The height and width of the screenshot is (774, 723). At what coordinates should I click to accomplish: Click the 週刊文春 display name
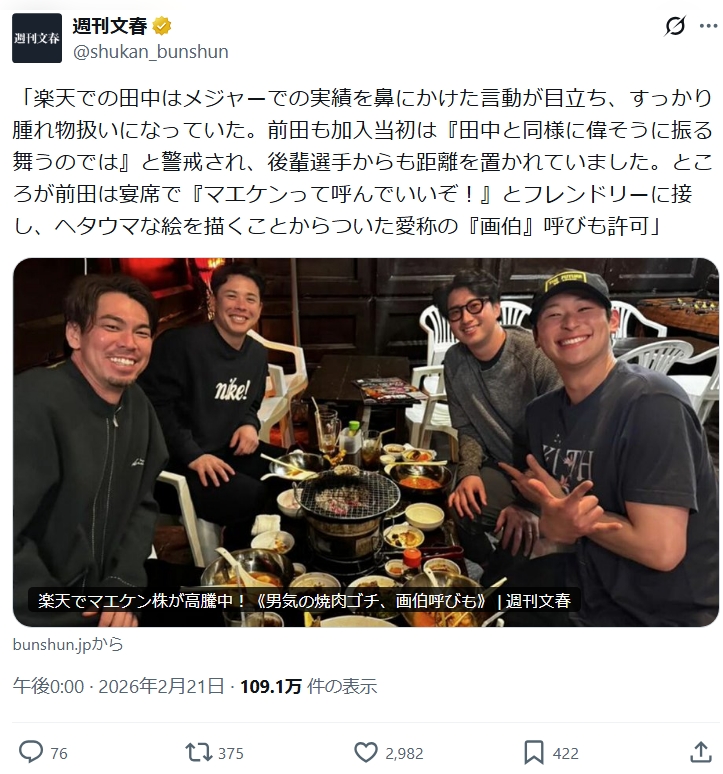coord(110,26)
